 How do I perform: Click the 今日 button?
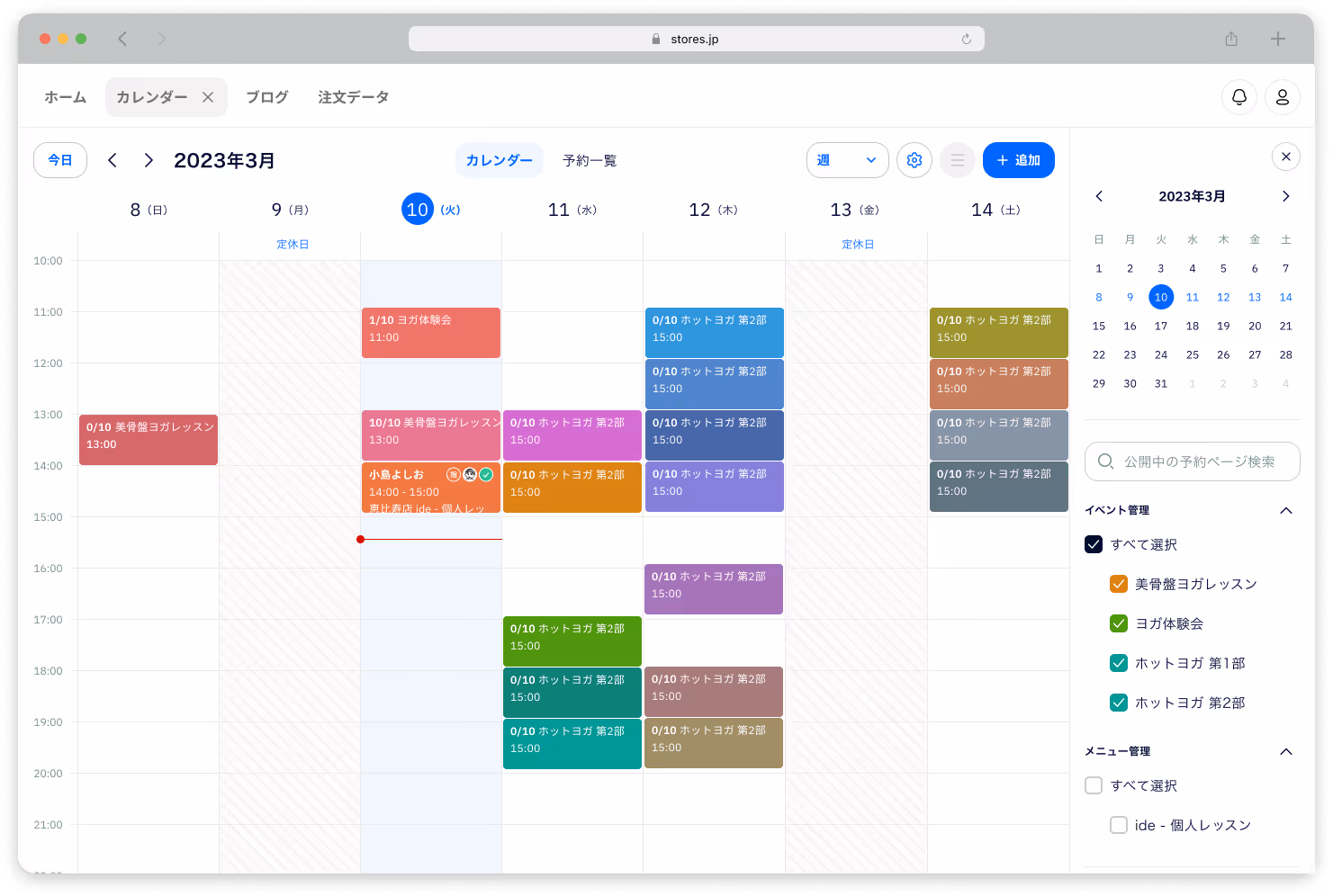click(60, 160)
